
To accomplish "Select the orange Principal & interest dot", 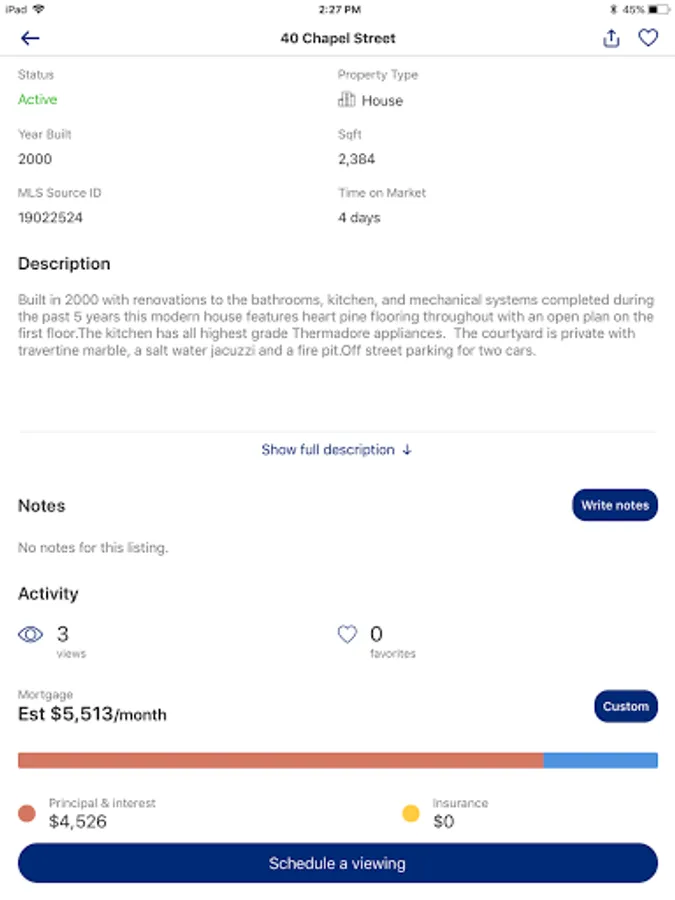I will [27, 813].
